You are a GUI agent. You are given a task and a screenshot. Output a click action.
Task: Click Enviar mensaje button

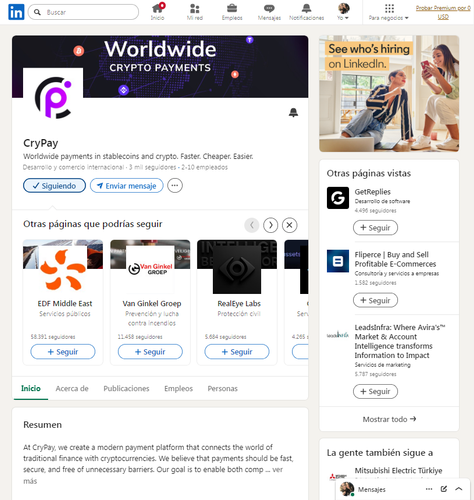point(127,186)
